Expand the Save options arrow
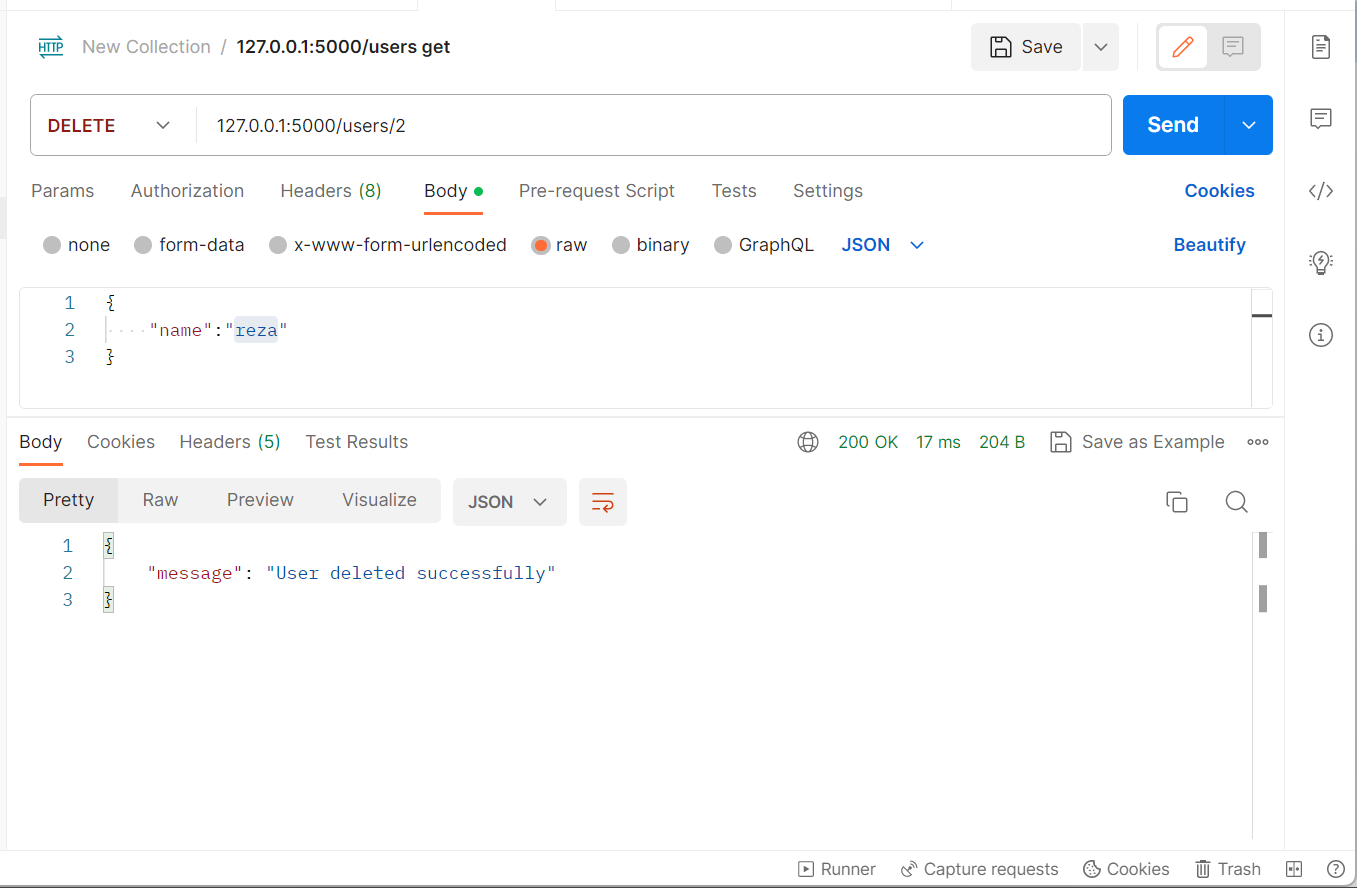 click(1100, 47)
